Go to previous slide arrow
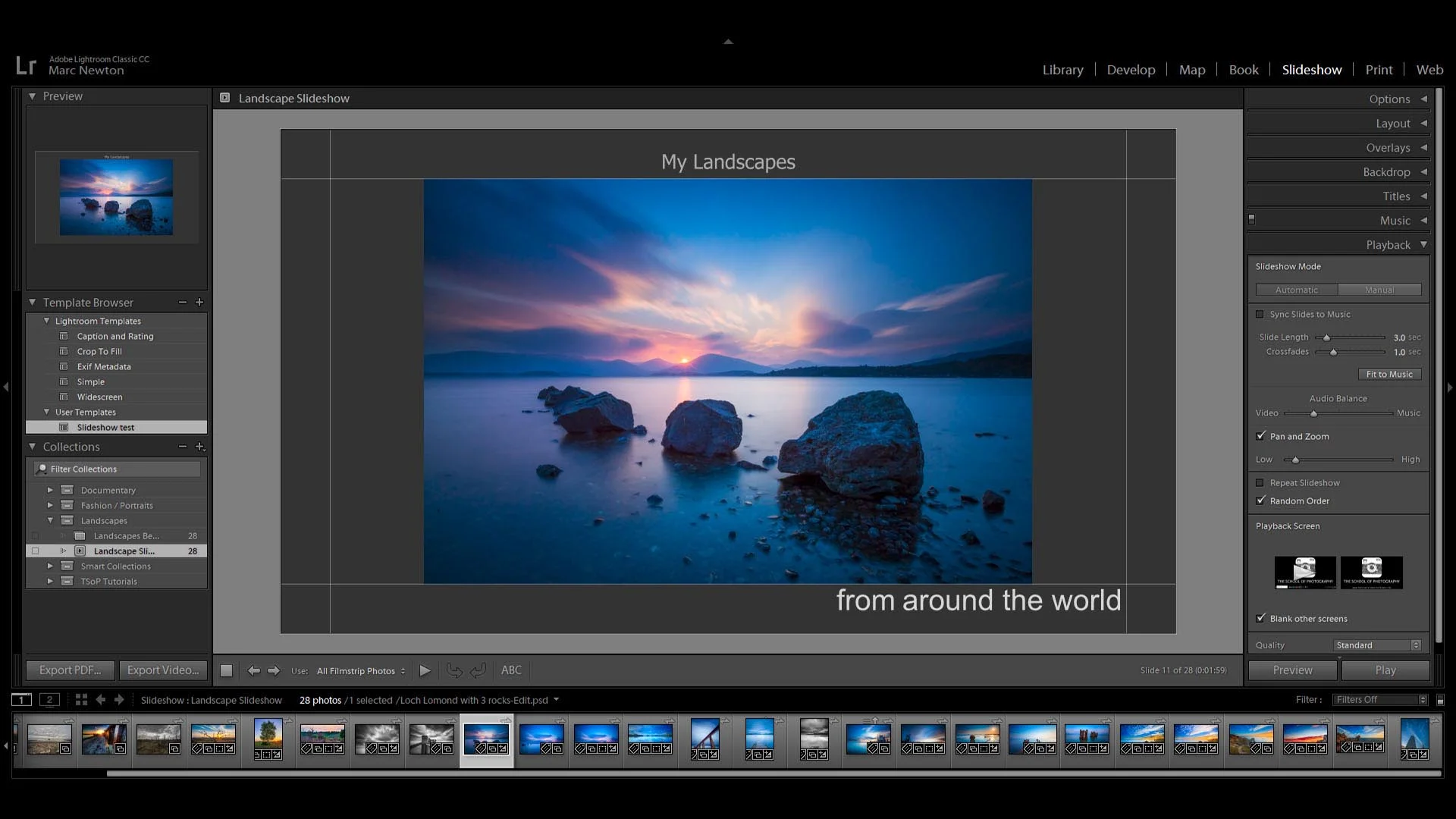1456x819 pixels. tap(254, 670)
